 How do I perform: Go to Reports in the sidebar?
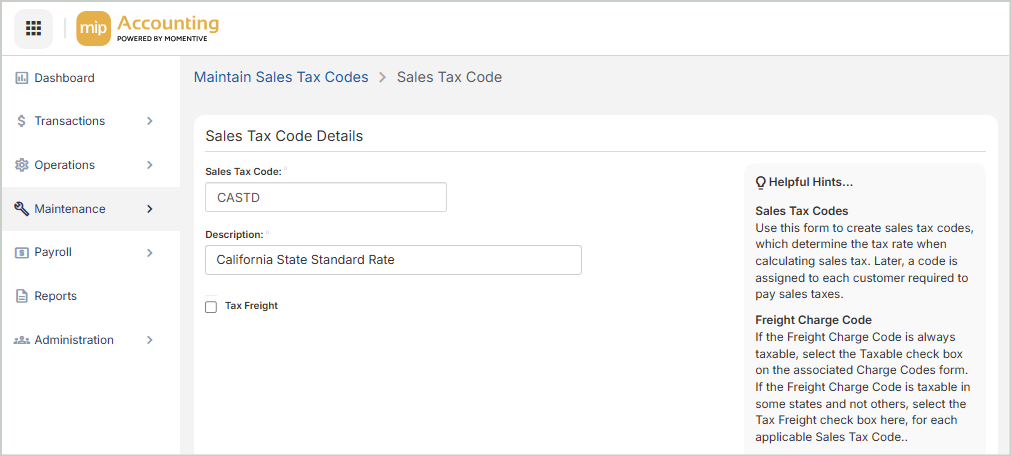pos(55,296)
